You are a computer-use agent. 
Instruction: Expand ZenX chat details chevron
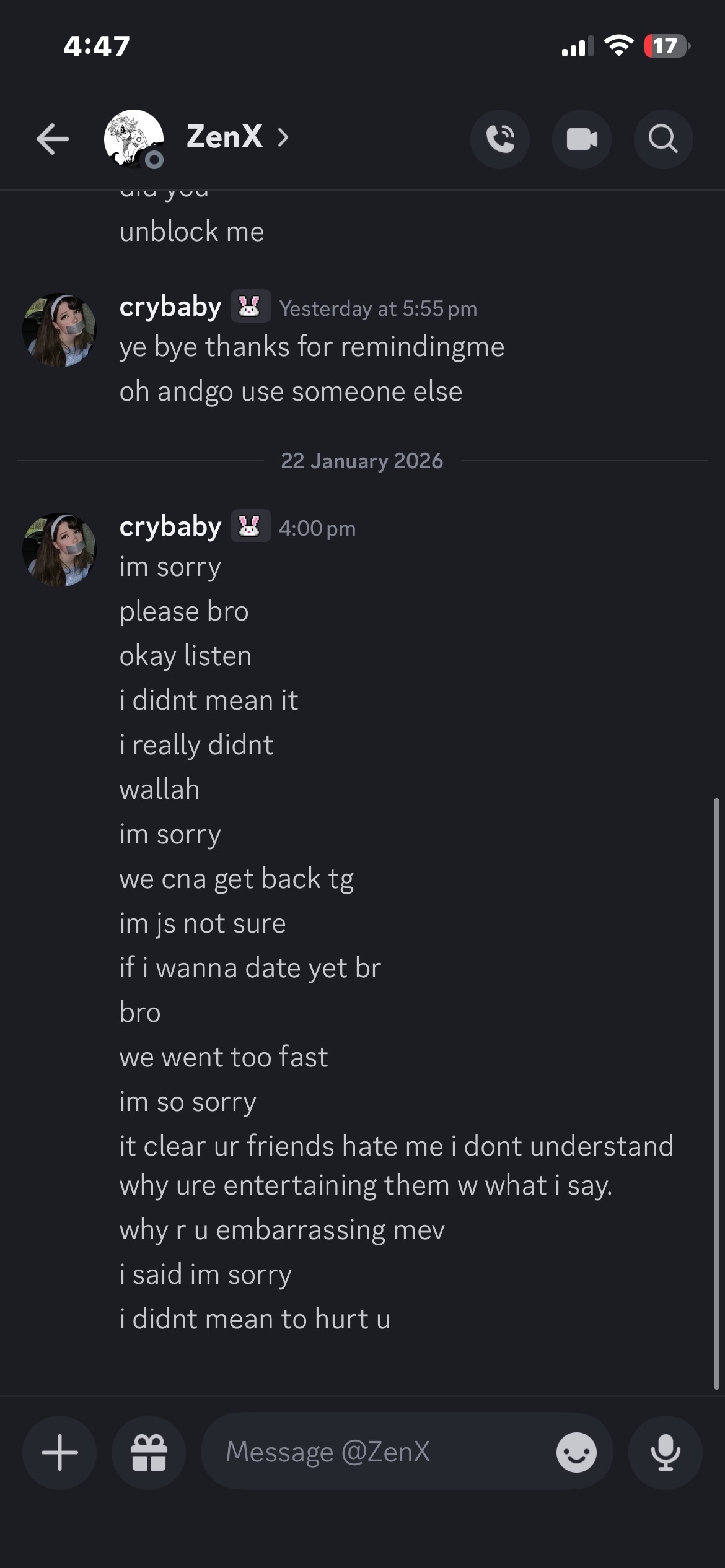[x=283, y=137]
